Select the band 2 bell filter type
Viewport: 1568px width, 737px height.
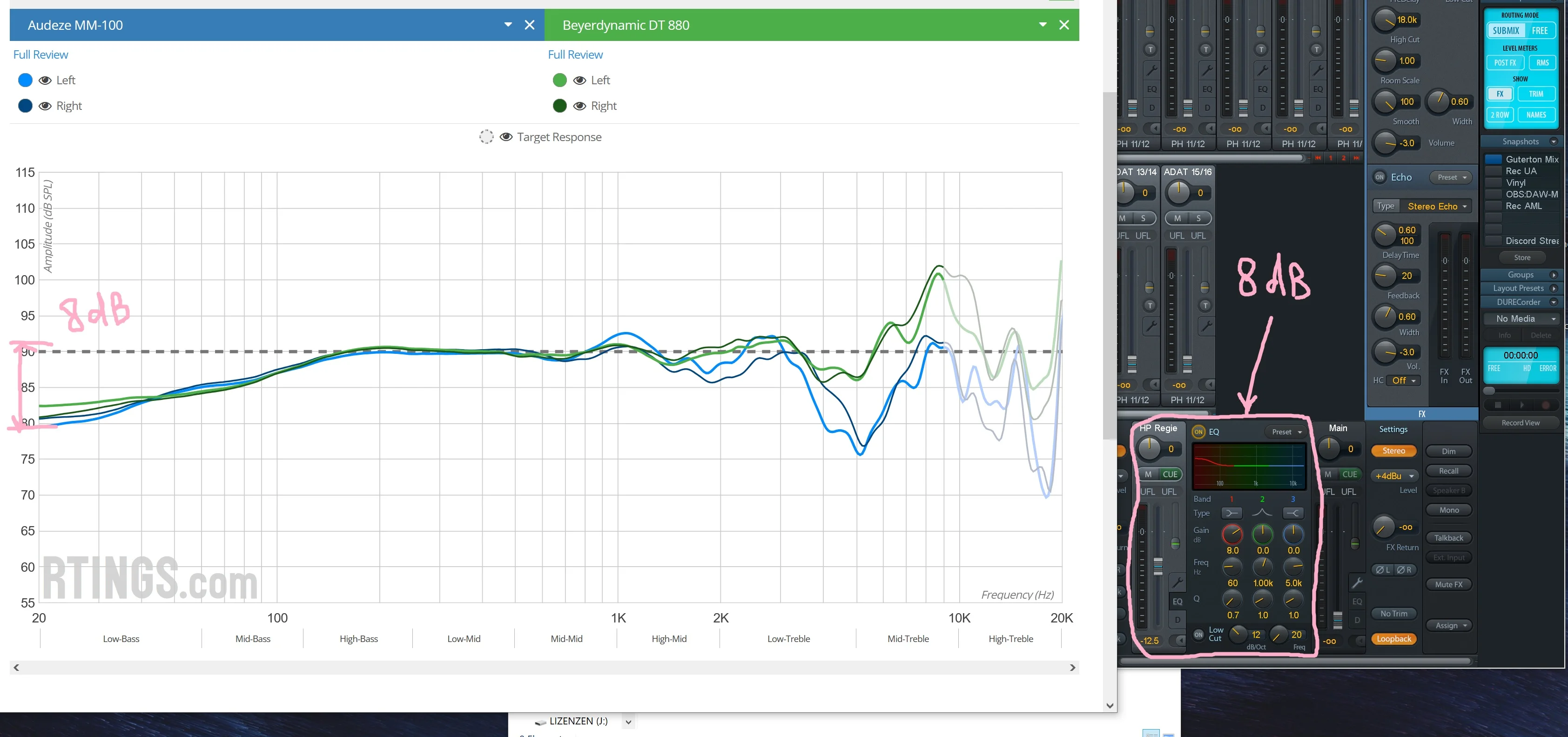tap(1262, 513)
